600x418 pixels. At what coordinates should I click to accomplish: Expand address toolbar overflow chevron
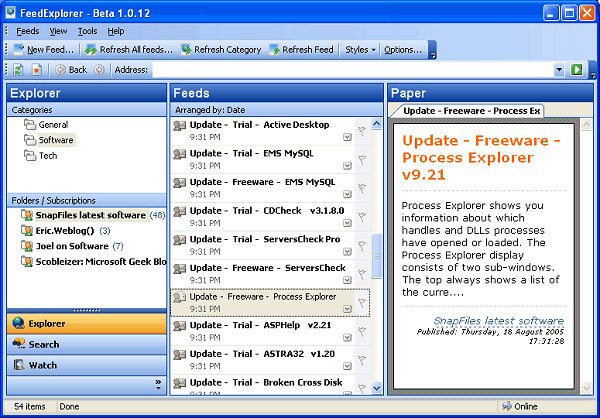592,70
